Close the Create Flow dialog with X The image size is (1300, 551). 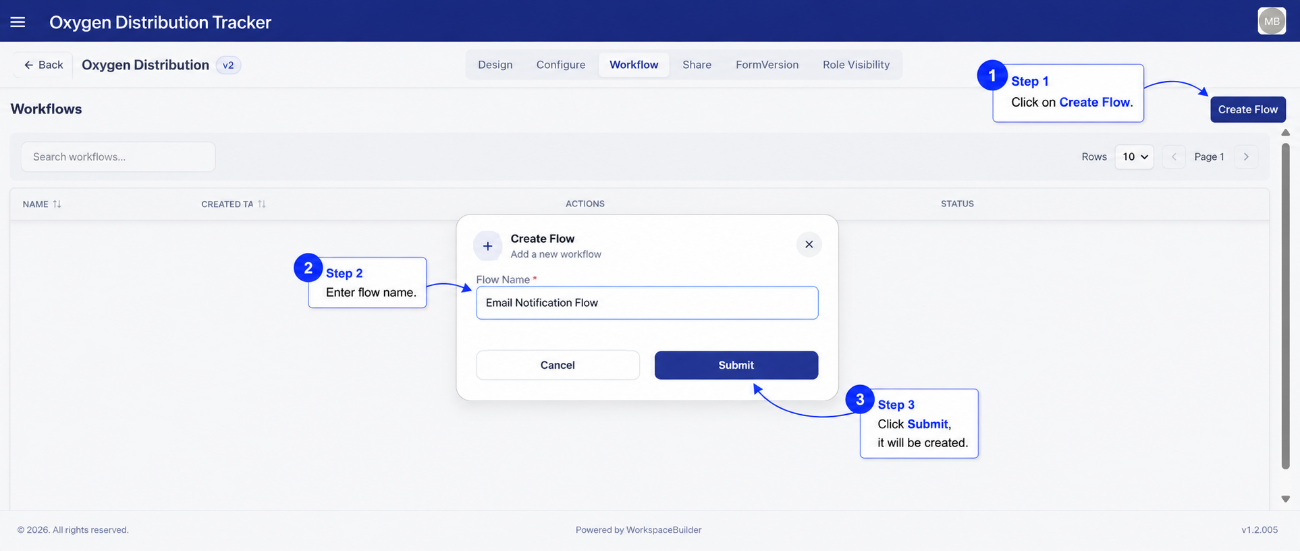pos(809,244)
